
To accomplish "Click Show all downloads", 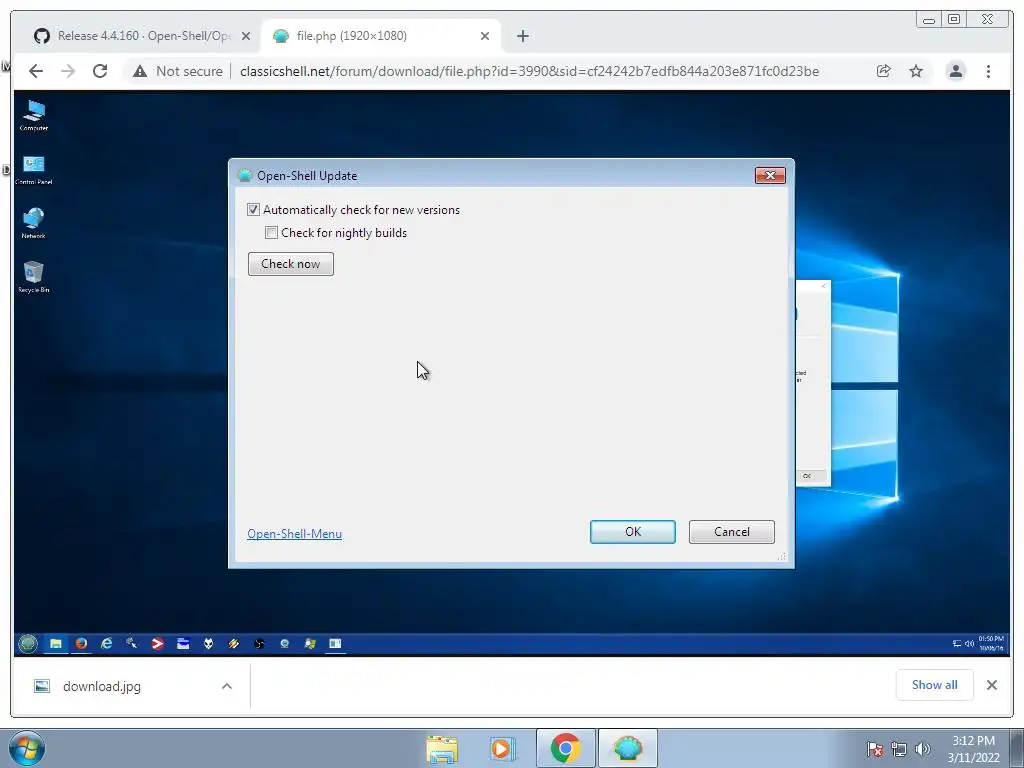I will tap(935, 684).
